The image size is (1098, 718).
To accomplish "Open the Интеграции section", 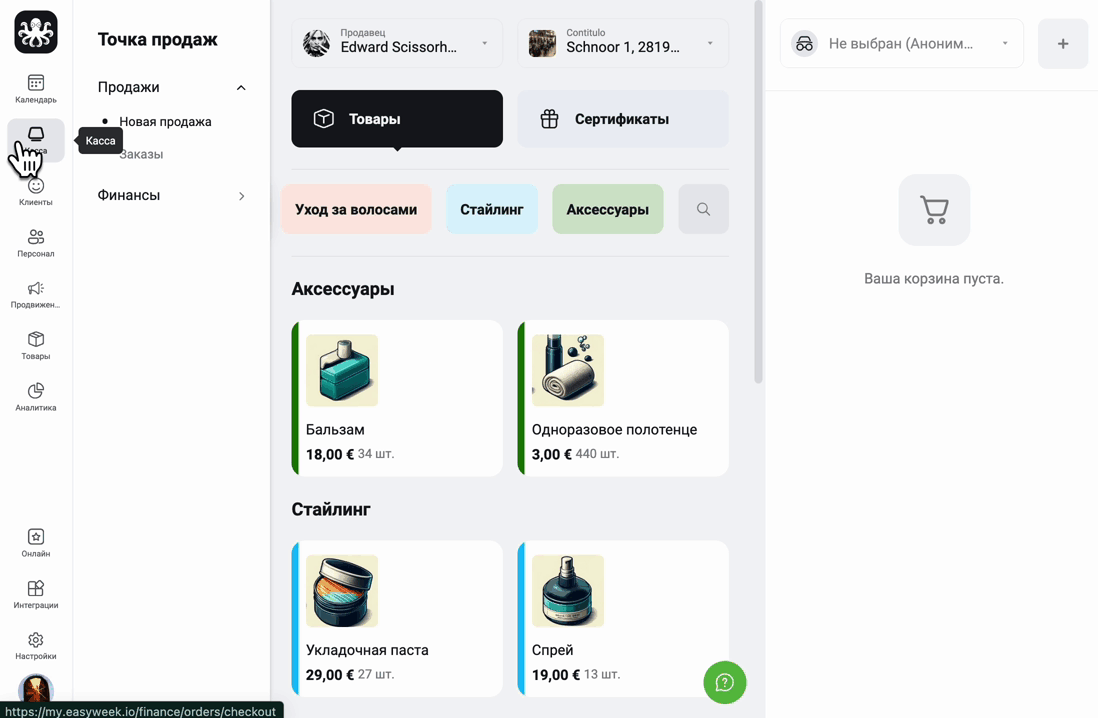I will (36, 594).
